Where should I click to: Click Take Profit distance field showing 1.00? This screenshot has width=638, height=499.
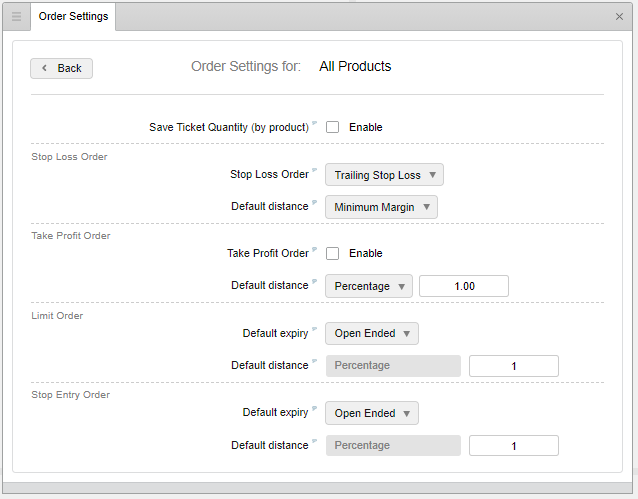tap(464, 286)
